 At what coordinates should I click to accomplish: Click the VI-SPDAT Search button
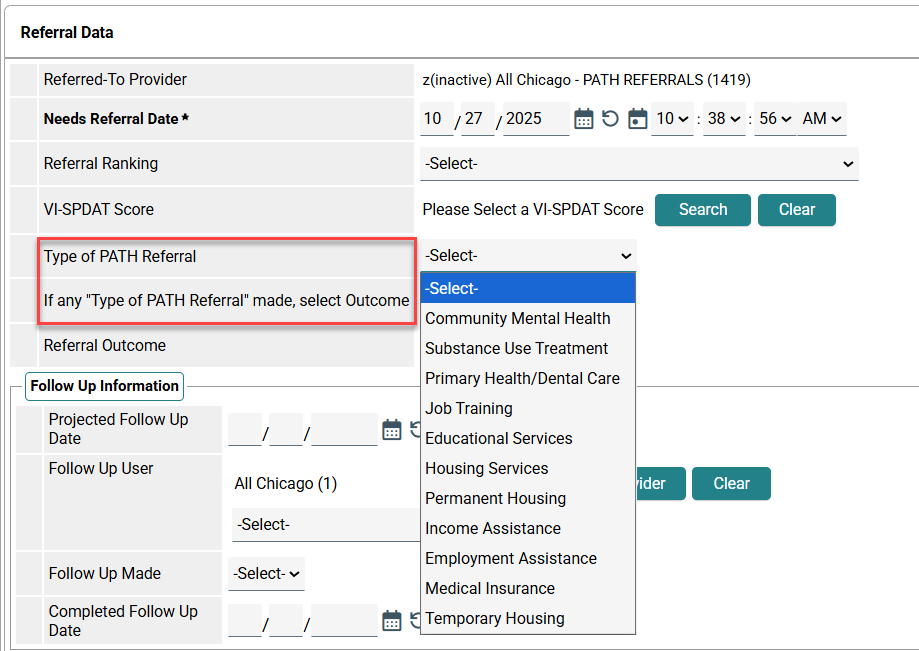coord(702,209)
